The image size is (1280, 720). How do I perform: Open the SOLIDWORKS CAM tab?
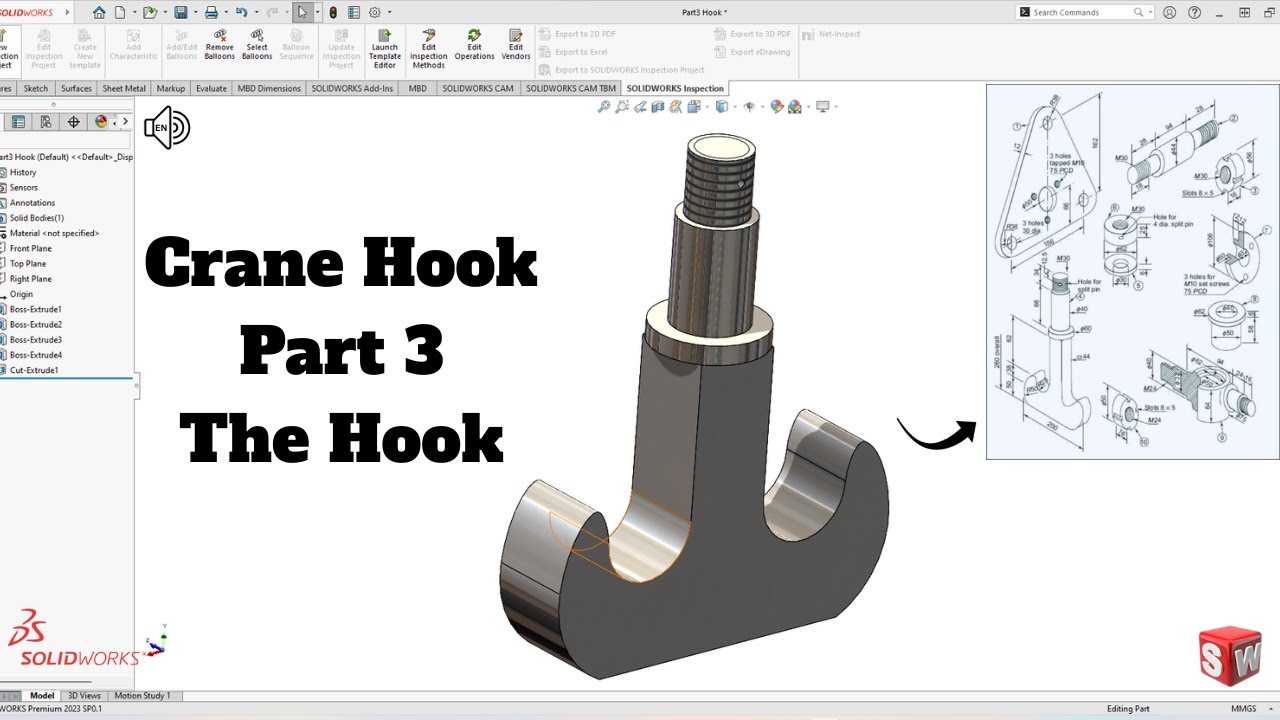pos(478,88)
